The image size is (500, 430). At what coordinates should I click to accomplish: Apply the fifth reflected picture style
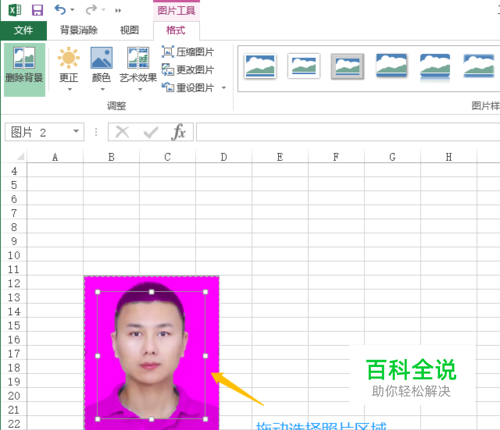pyautogui.click(x=435, y=67)
